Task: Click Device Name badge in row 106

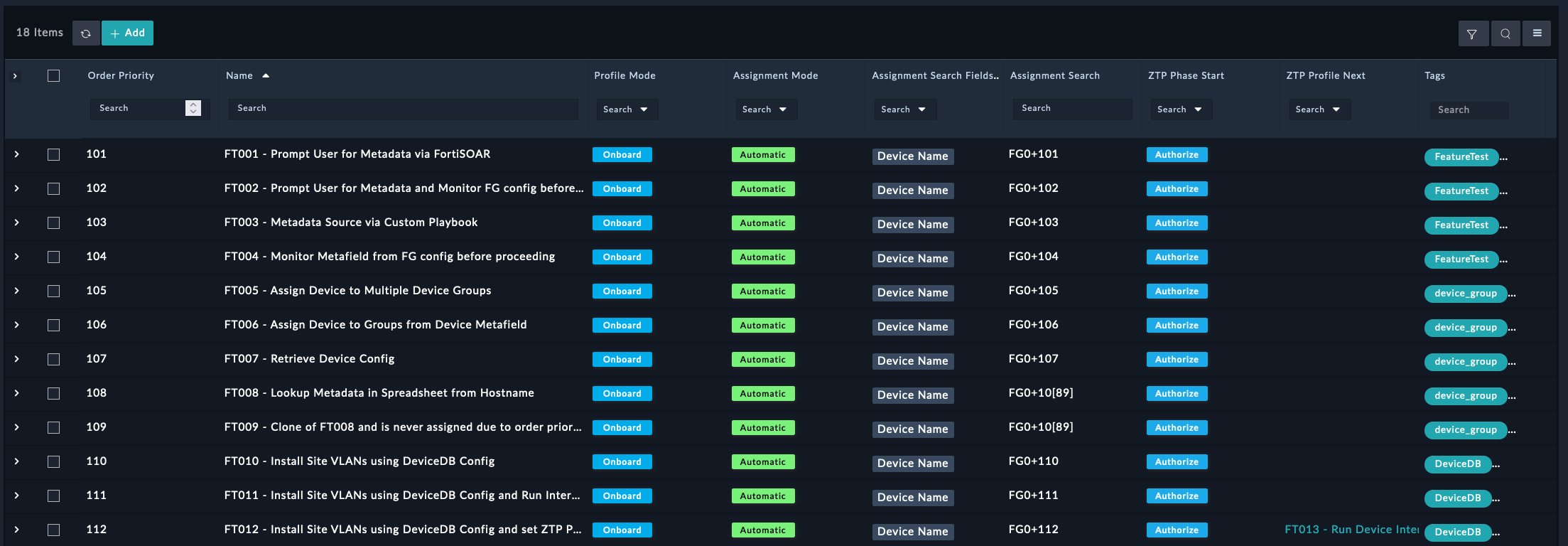Action: pos(913,327)
